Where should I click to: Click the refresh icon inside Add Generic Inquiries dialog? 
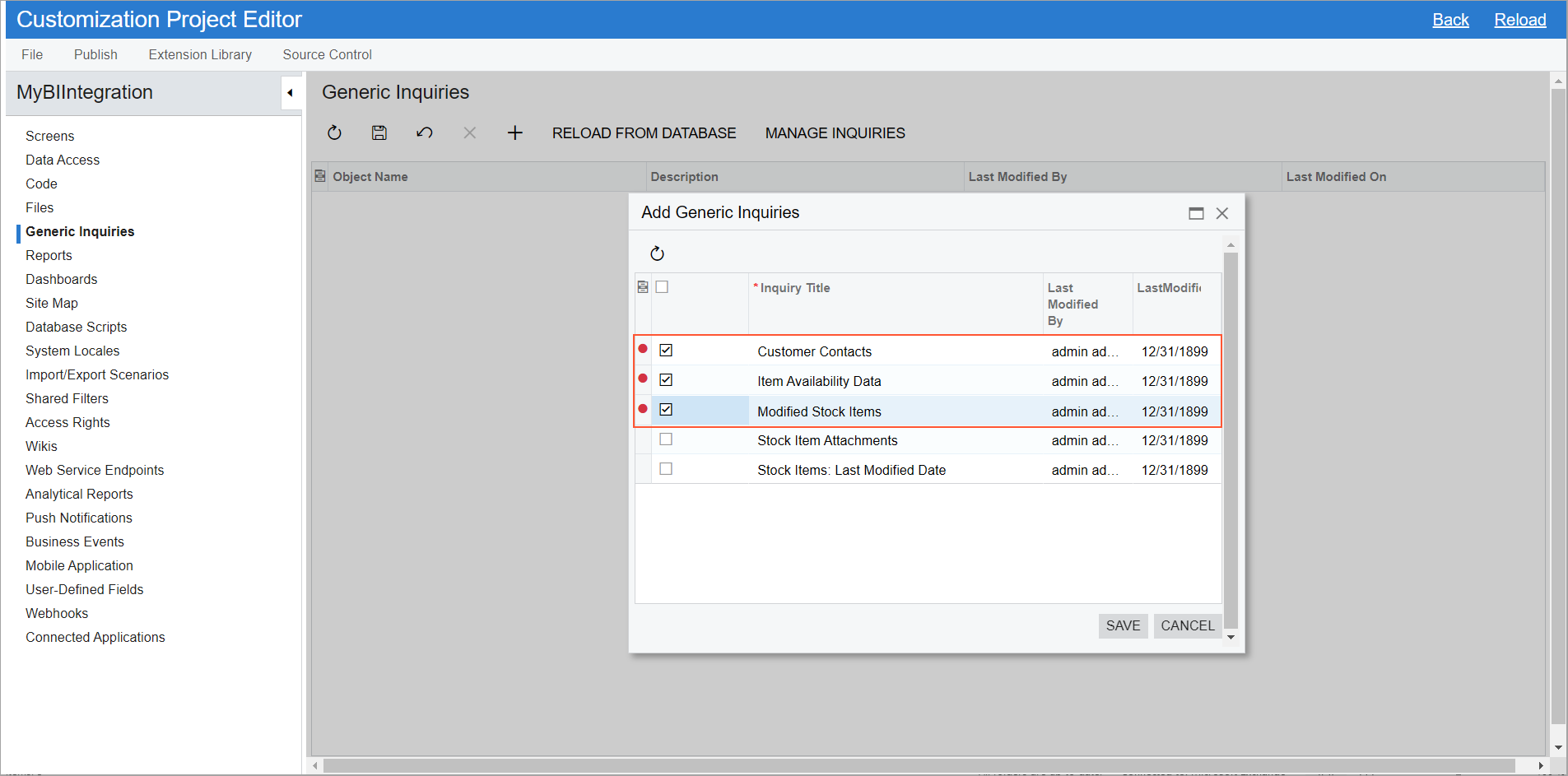tap(657, 253)
